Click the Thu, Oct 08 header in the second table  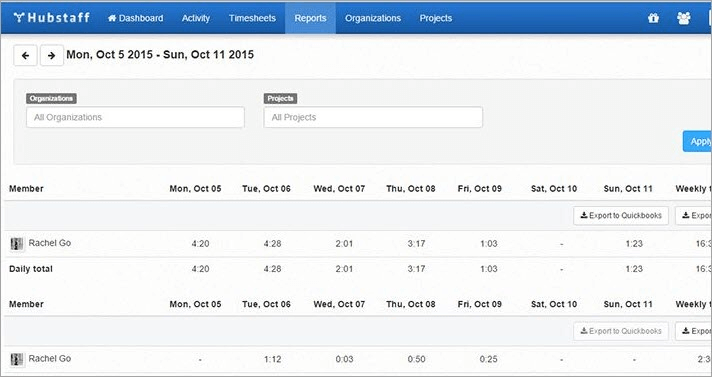coord(410,304)
